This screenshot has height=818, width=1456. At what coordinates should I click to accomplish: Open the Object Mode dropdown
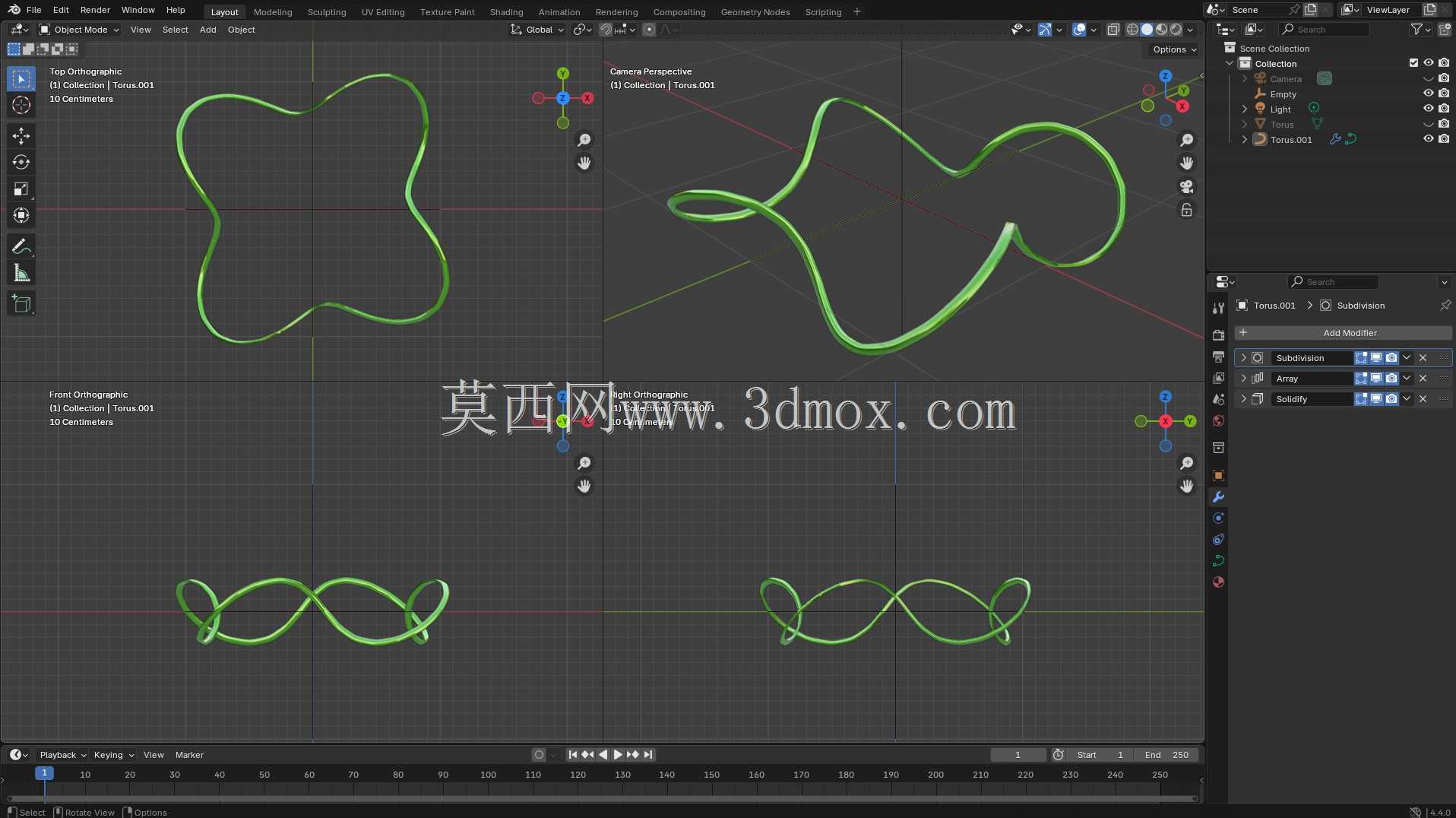click(x=79, y=30)
